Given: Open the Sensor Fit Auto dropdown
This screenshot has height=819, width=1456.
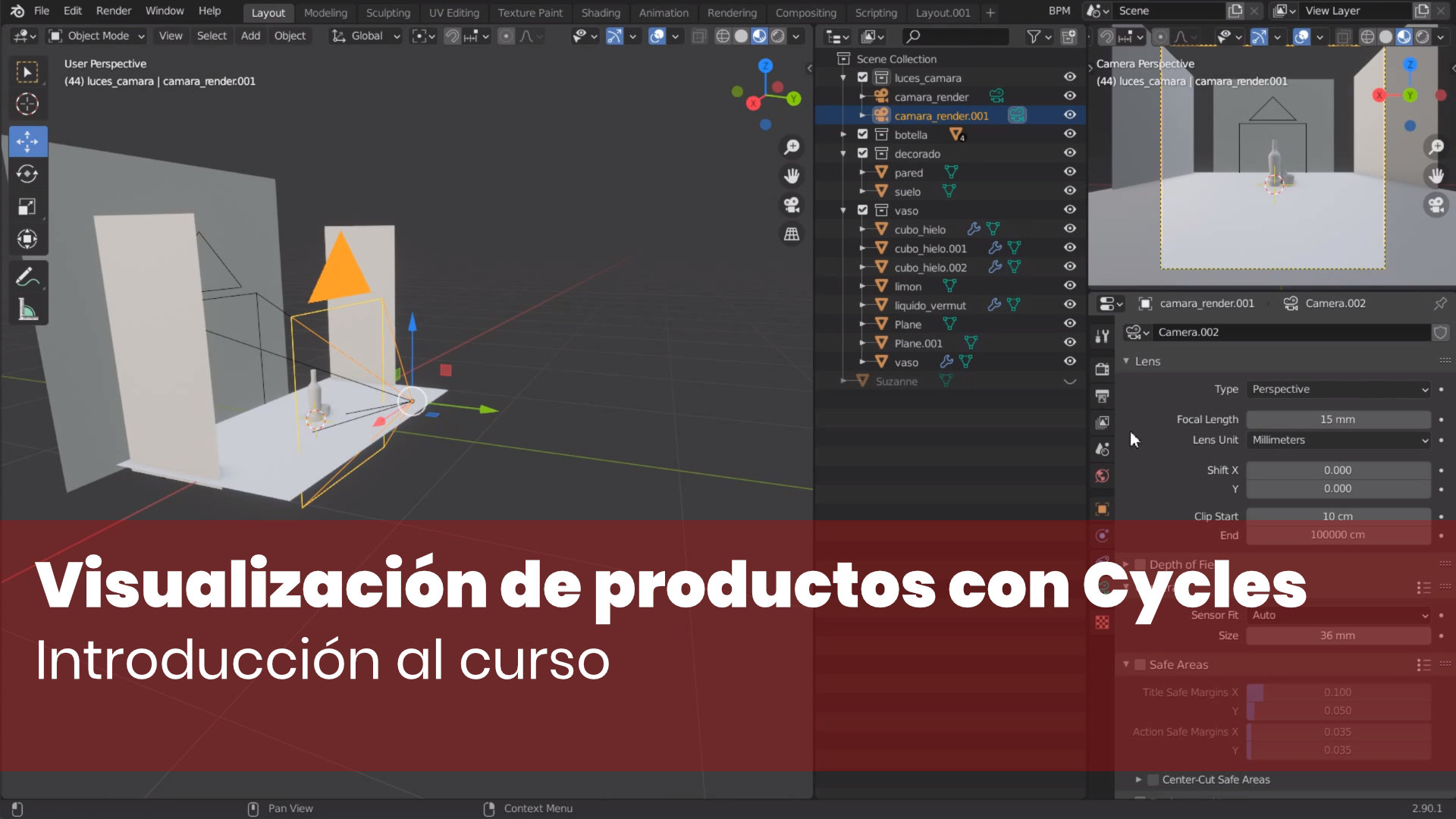Looking at the screenshot, I should [x=1338, y=615].
